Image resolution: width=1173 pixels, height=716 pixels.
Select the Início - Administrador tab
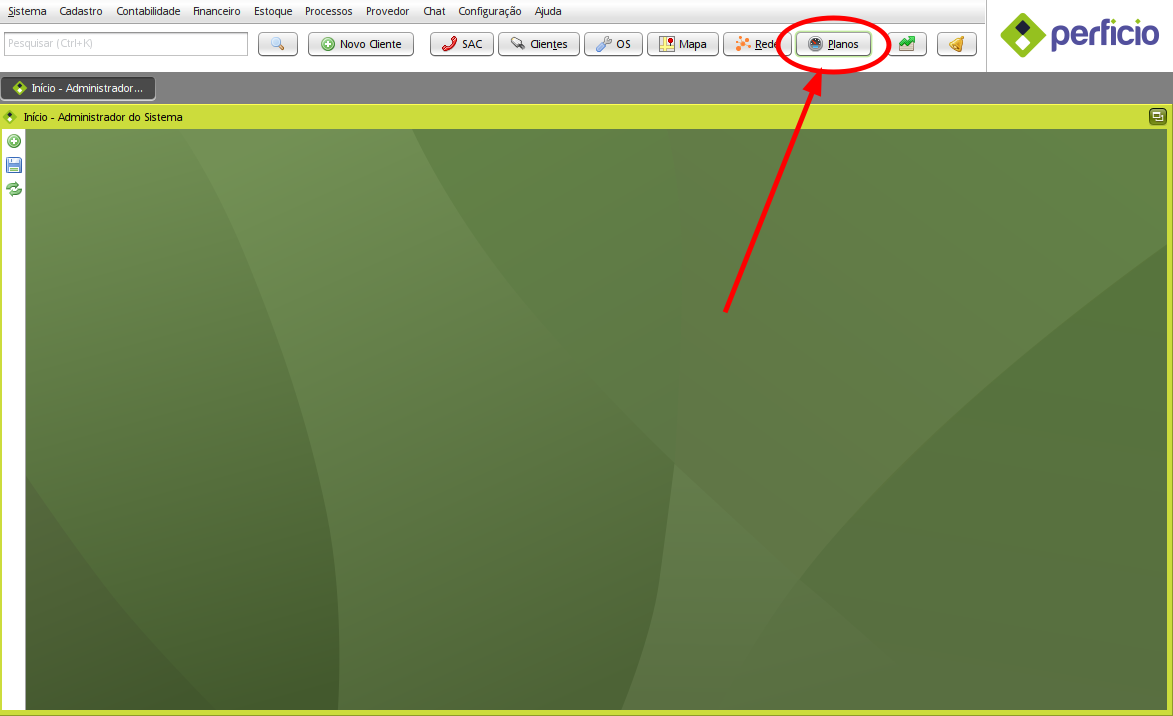point(78,88)
